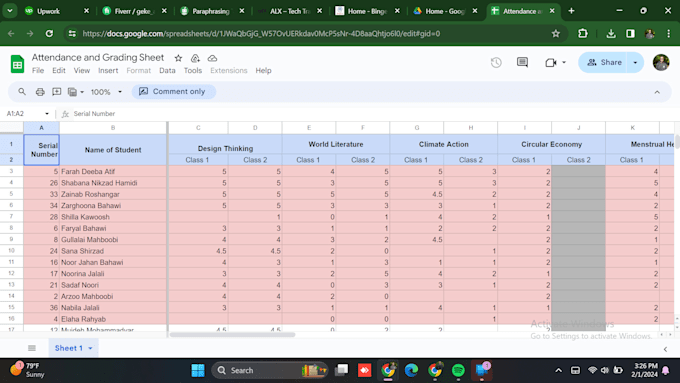Collapse the toolbar with the up chevron
This screenshot has height=383, width=680.
point(657,92)
